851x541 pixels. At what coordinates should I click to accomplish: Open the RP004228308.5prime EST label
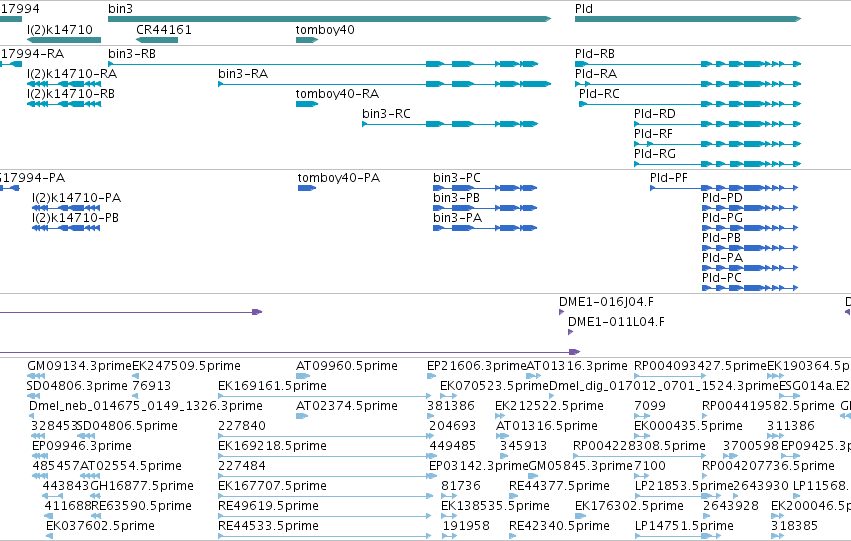pos(639,447)
